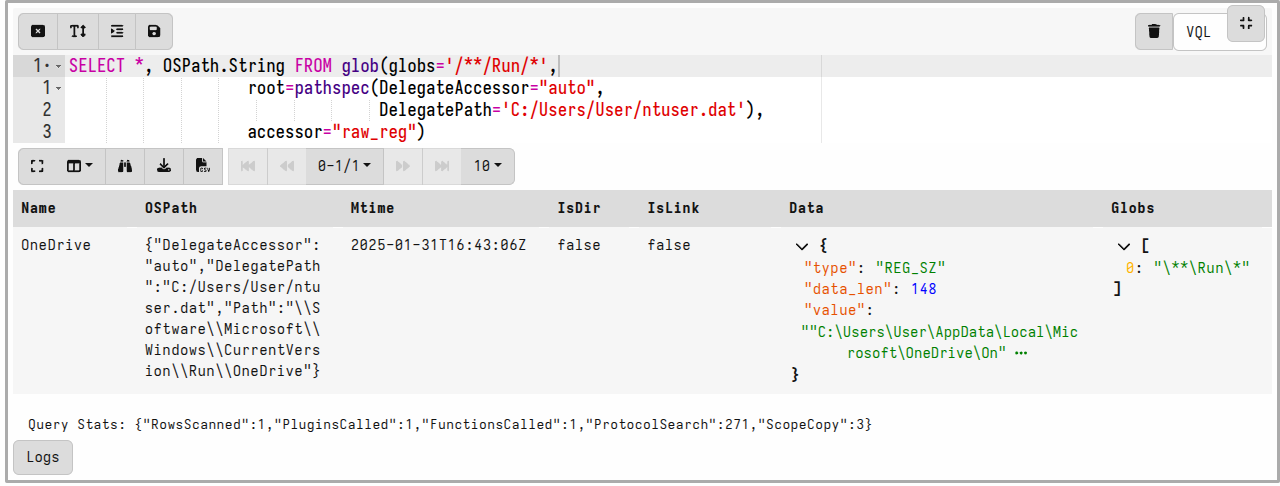Open the binoculars inspect-raw-data icon
Image resolution: width=1280 pixels, height=486 pixels.
pos(125,166)
